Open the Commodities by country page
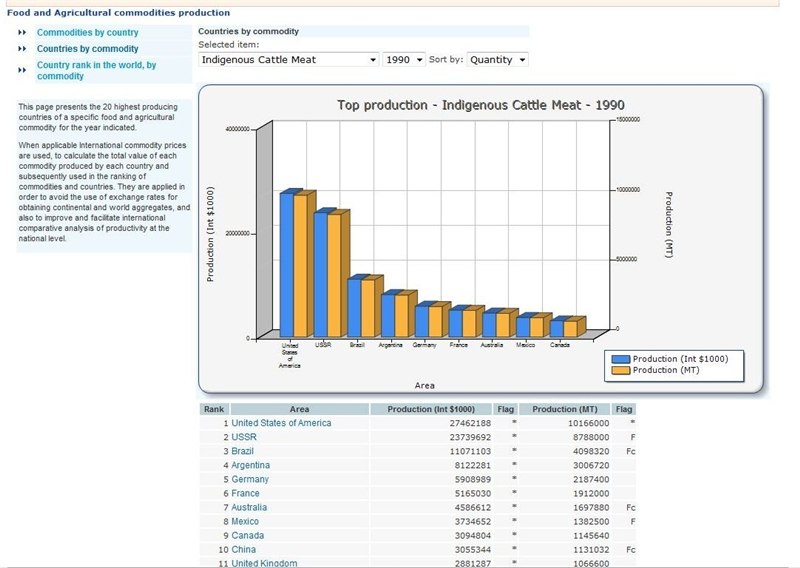 (x=87, y=33)
